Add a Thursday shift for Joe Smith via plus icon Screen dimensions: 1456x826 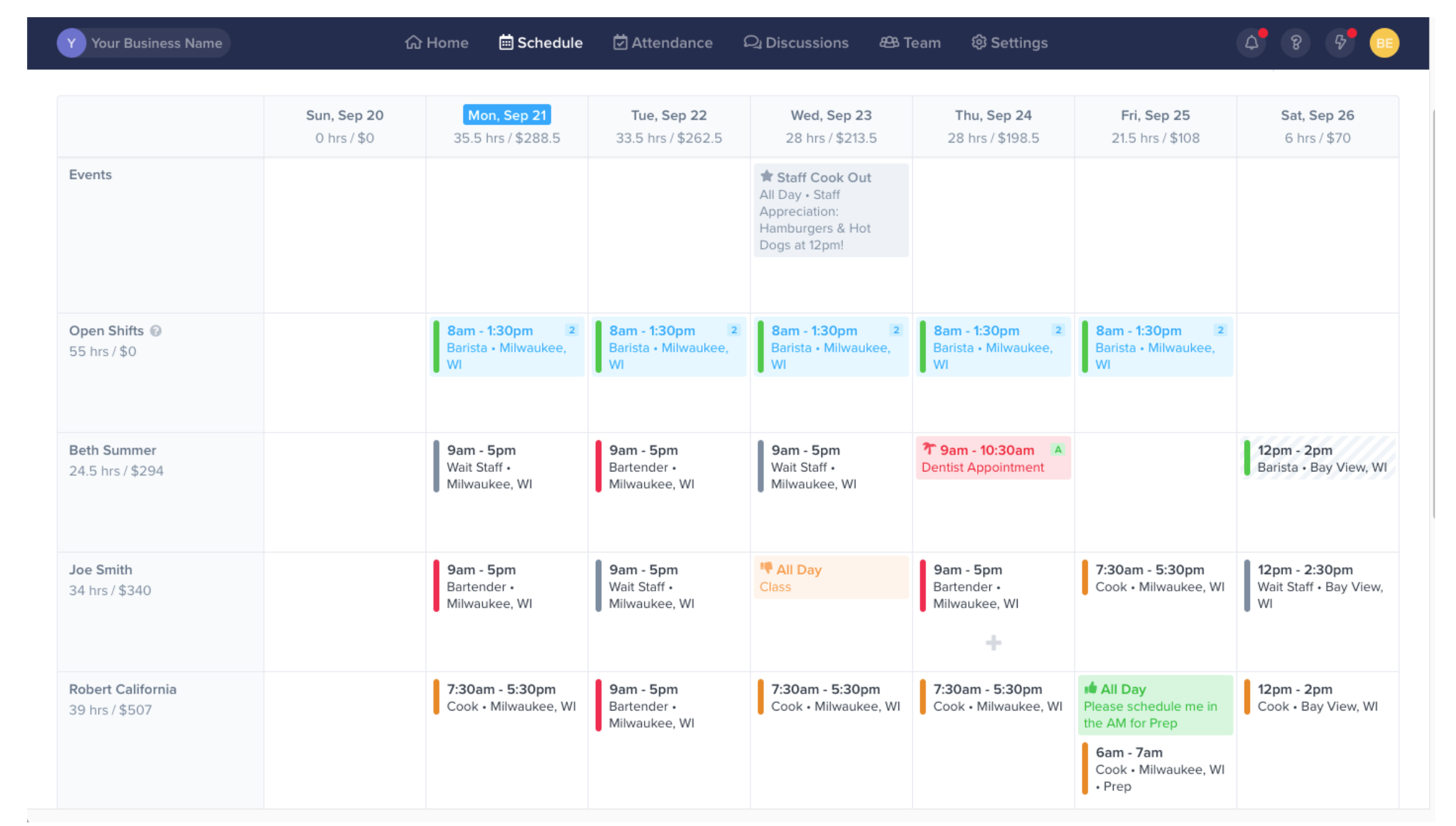pyautogui.click(x=993, y=643)
